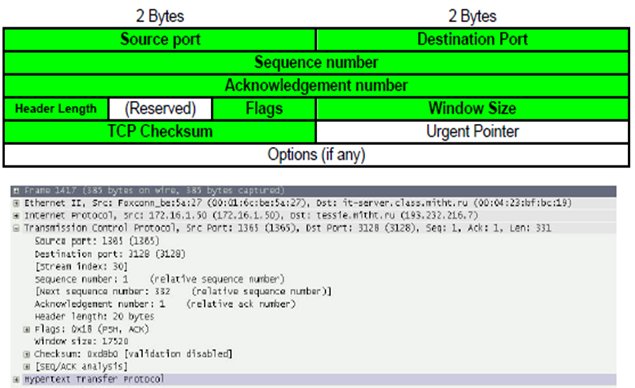Click 'Flags: 0x18 (PSH, ACK)' text
The height and width of the screenshot is (388, 635).
pyautogui.click(x=92, y=329)
